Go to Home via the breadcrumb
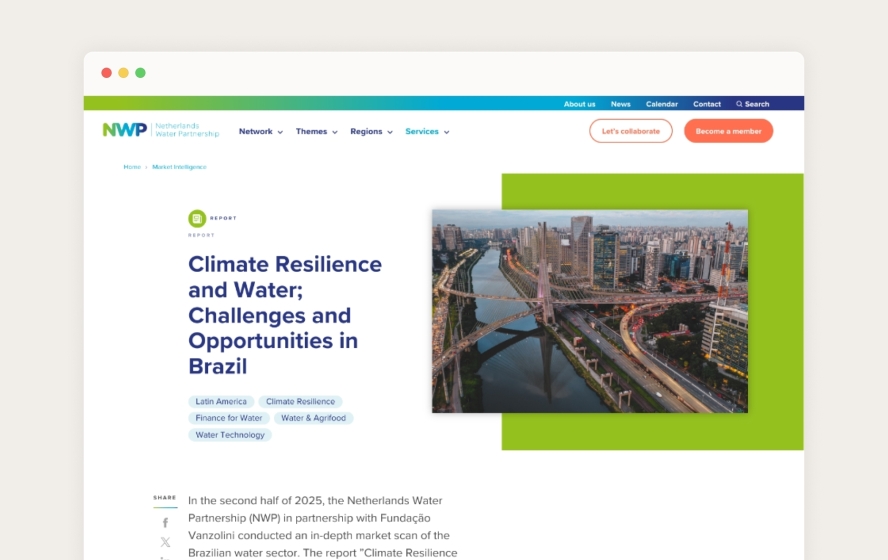Viewport: 888px width, 560px height. click(132, 167)
